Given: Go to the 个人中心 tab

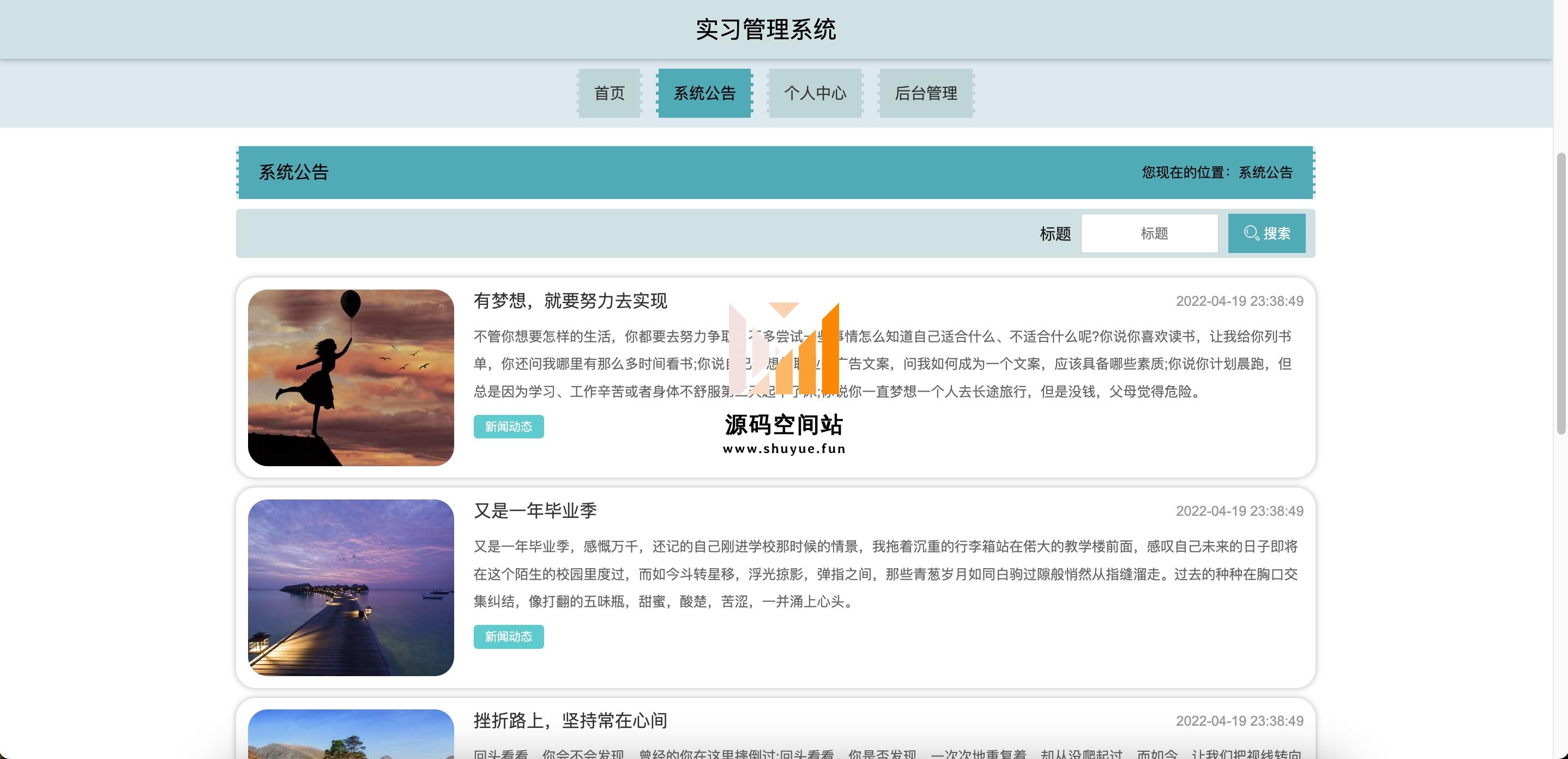Looking at the screenshot, I should click(815, 93).
